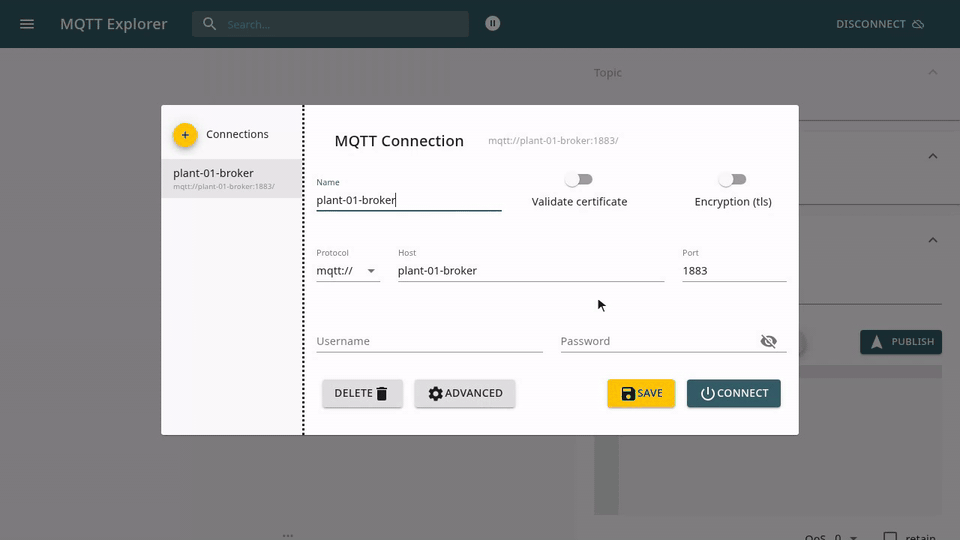This screenshot has width=960, height=540.
Task: Click the PUBLISH button
Action: click(x=901, y=342)
